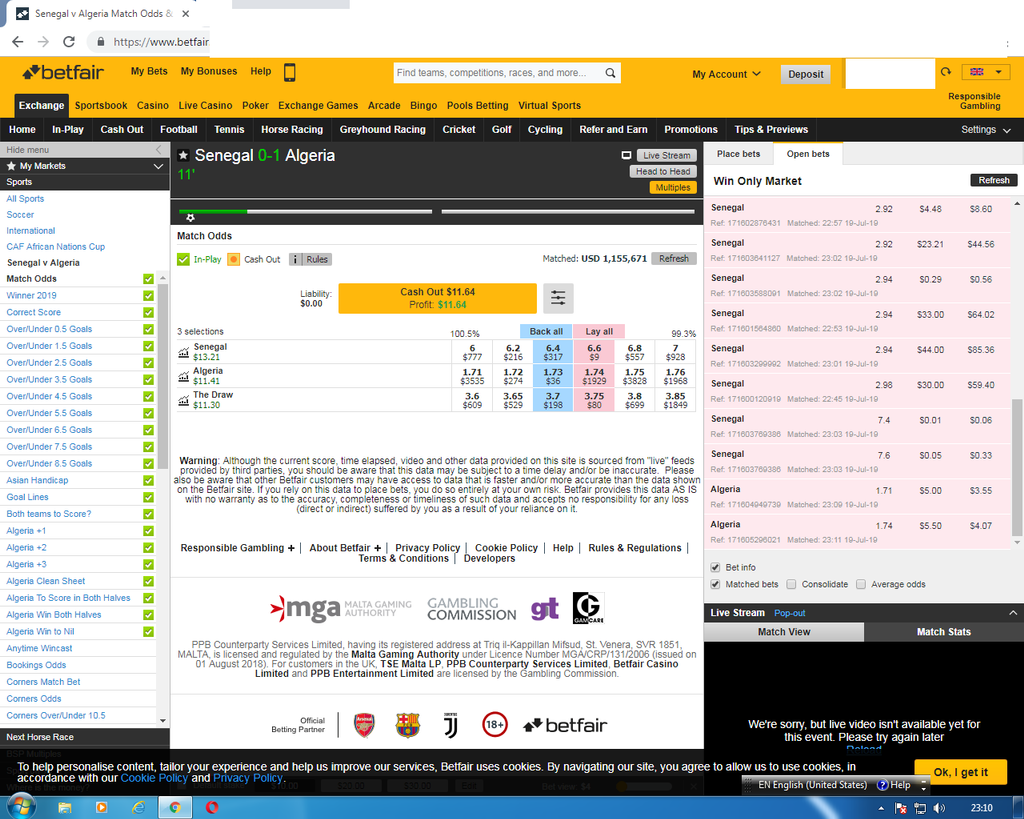Open Chrome from the taskbar
Image resolution: width=1024 pixels, height=819 pixels.
[174, 808]
